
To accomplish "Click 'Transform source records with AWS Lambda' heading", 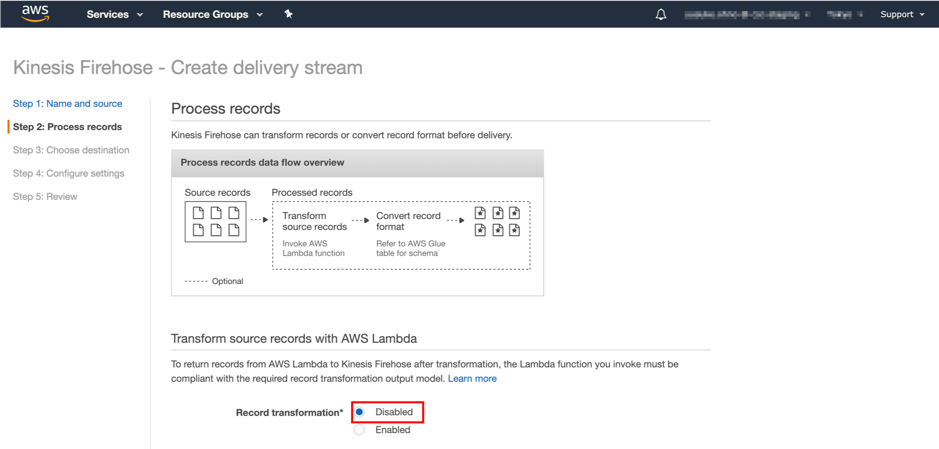I will tap(294, 339).
